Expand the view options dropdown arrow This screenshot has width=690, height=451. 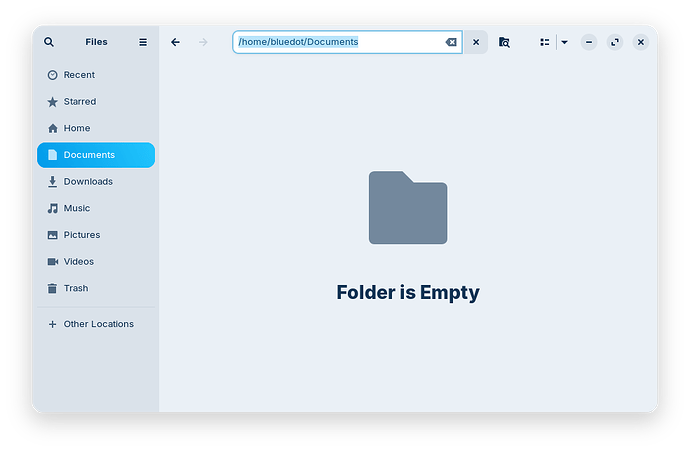point(564,42)
